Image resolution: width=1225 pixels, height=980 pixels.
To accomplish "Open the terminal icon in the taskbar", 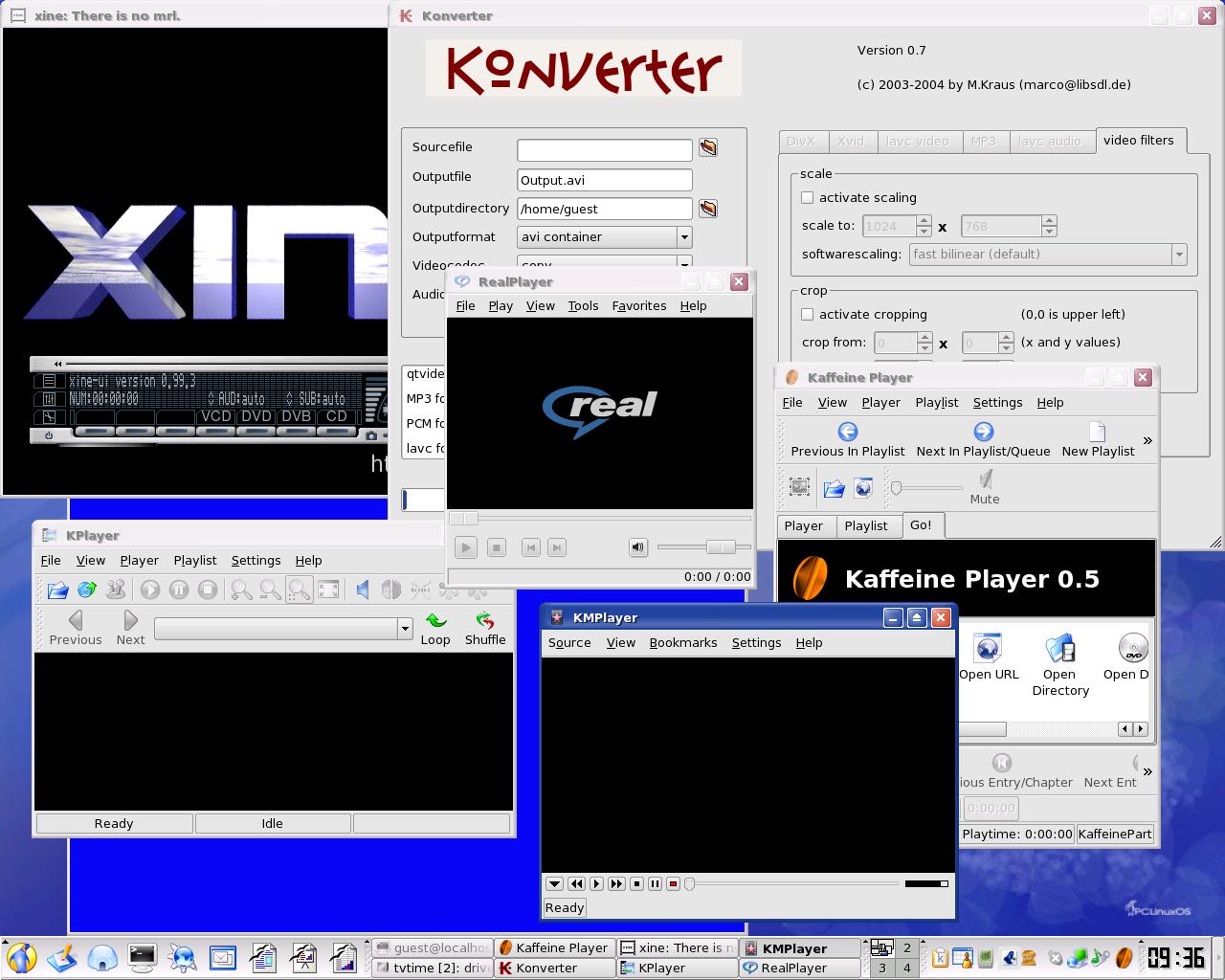I will point(143,956).
